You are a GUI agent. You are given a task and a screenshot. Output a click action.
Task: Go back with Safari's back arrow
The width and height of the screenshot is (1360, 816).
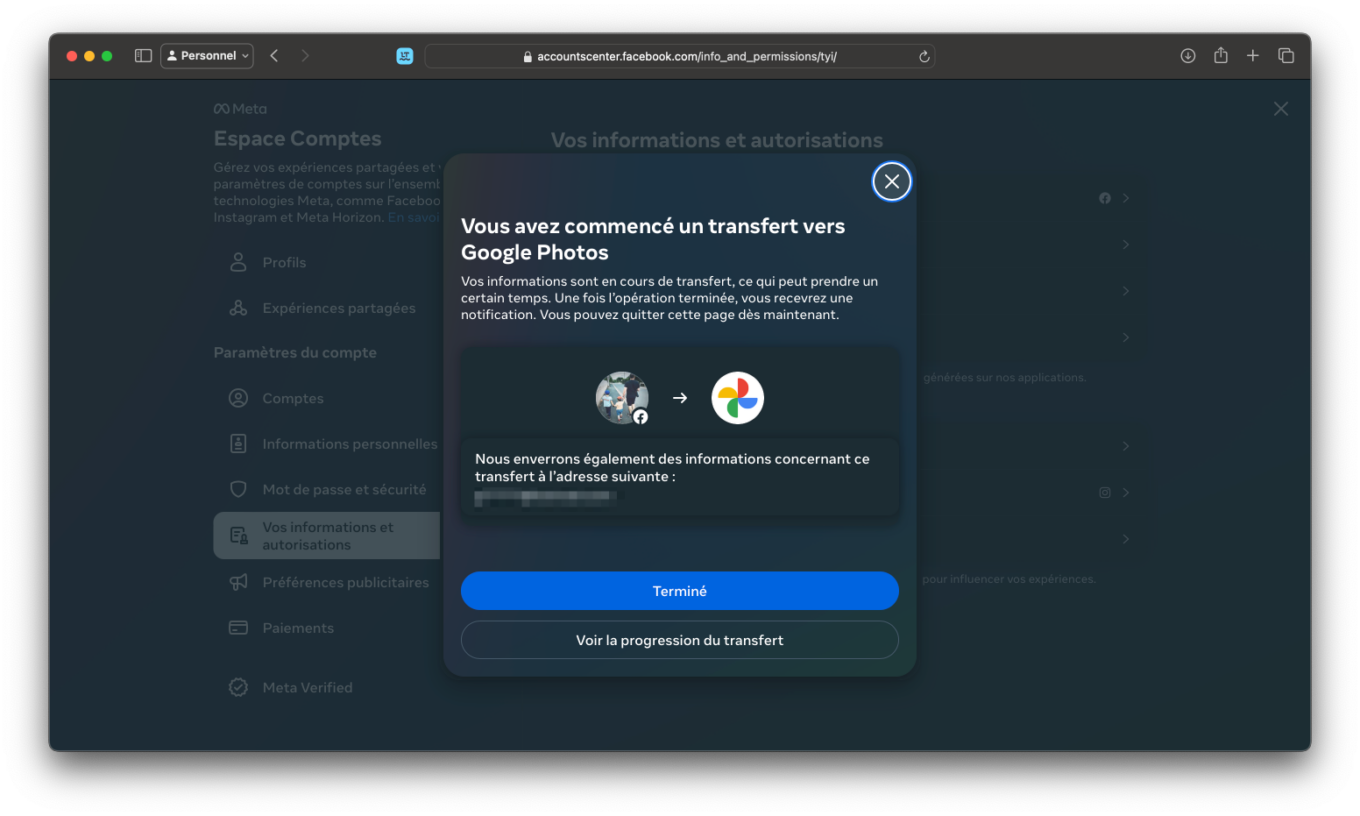pyautogui.click(x=274, y=56)
